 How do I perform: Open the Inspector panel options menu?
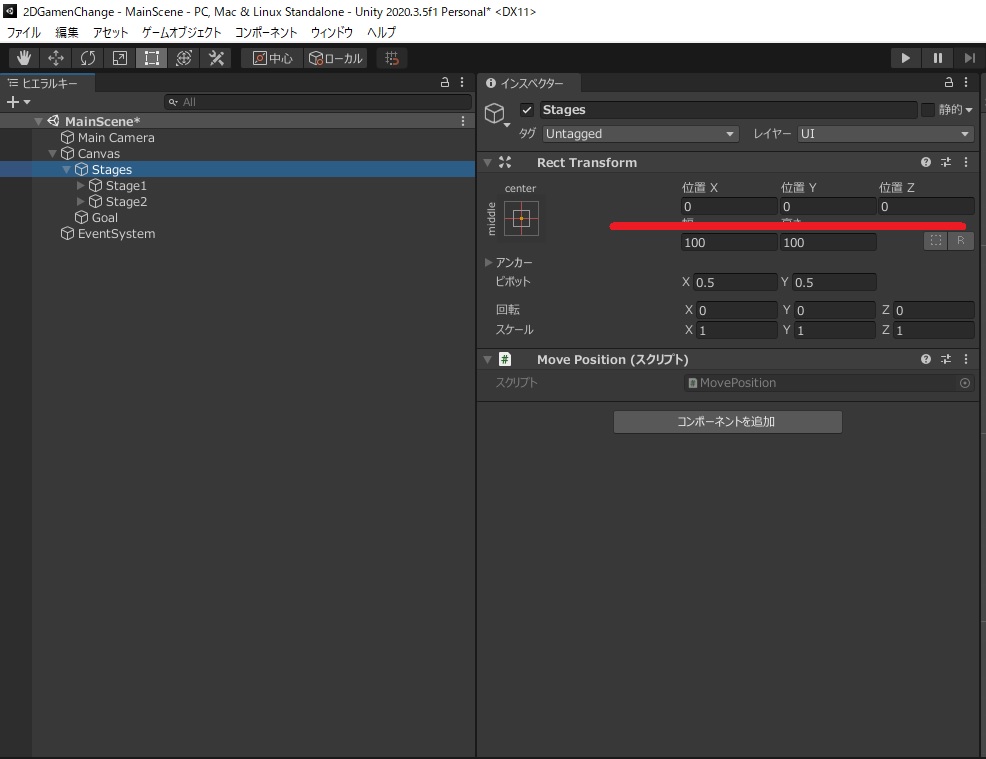click(967, 82)
